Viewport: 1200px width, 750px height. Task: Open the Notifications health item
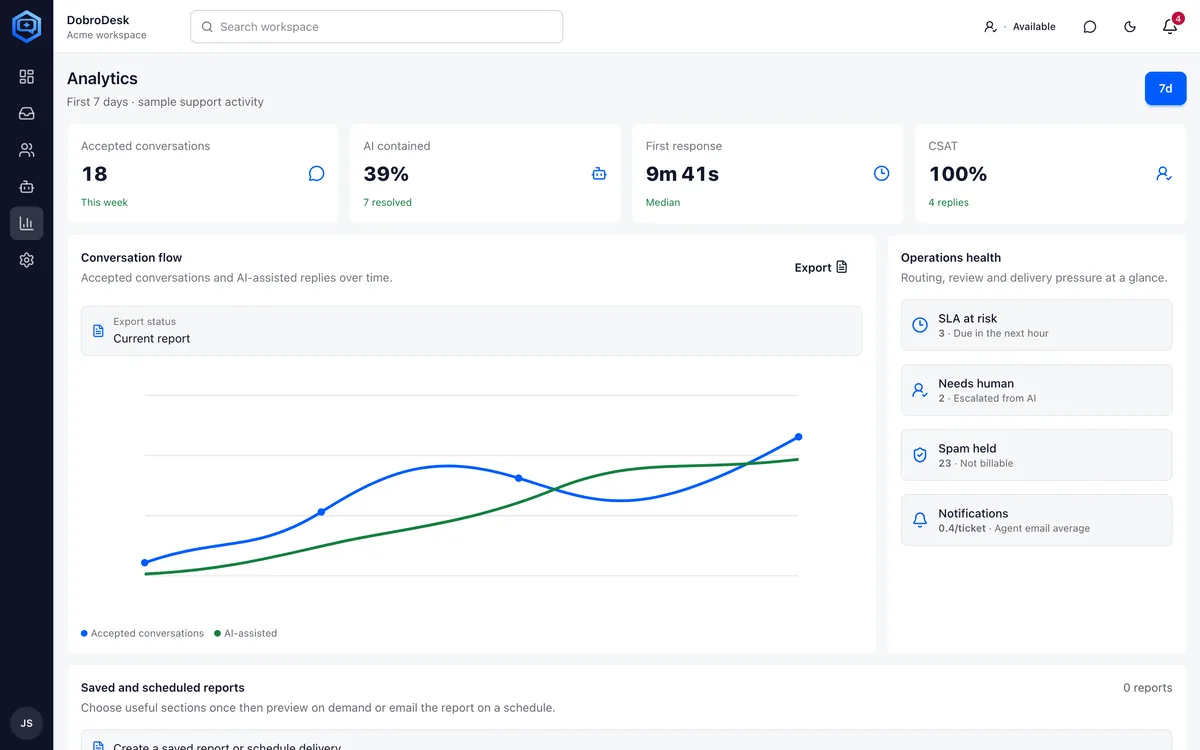pyautogui.click(x=1036, y=520)
